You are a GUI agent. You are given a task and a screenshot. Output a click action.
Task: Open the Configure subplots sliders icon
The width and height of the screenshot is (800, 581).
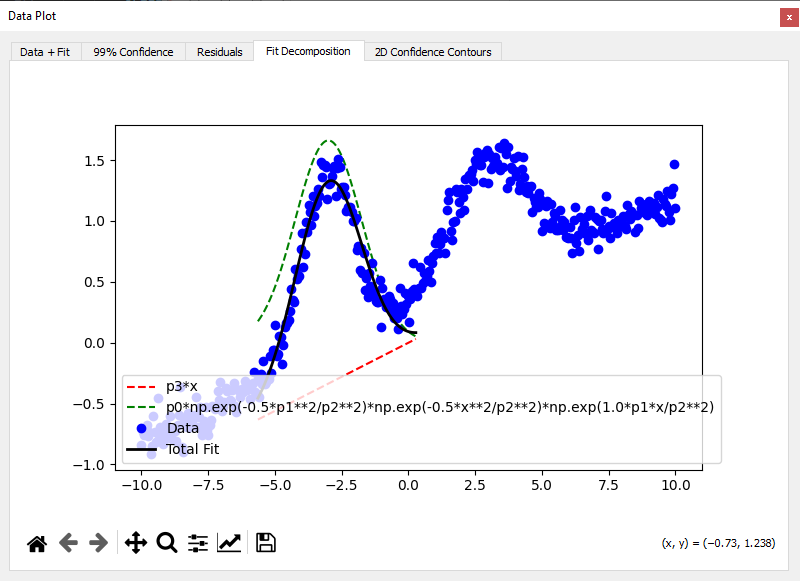point(198,543)
